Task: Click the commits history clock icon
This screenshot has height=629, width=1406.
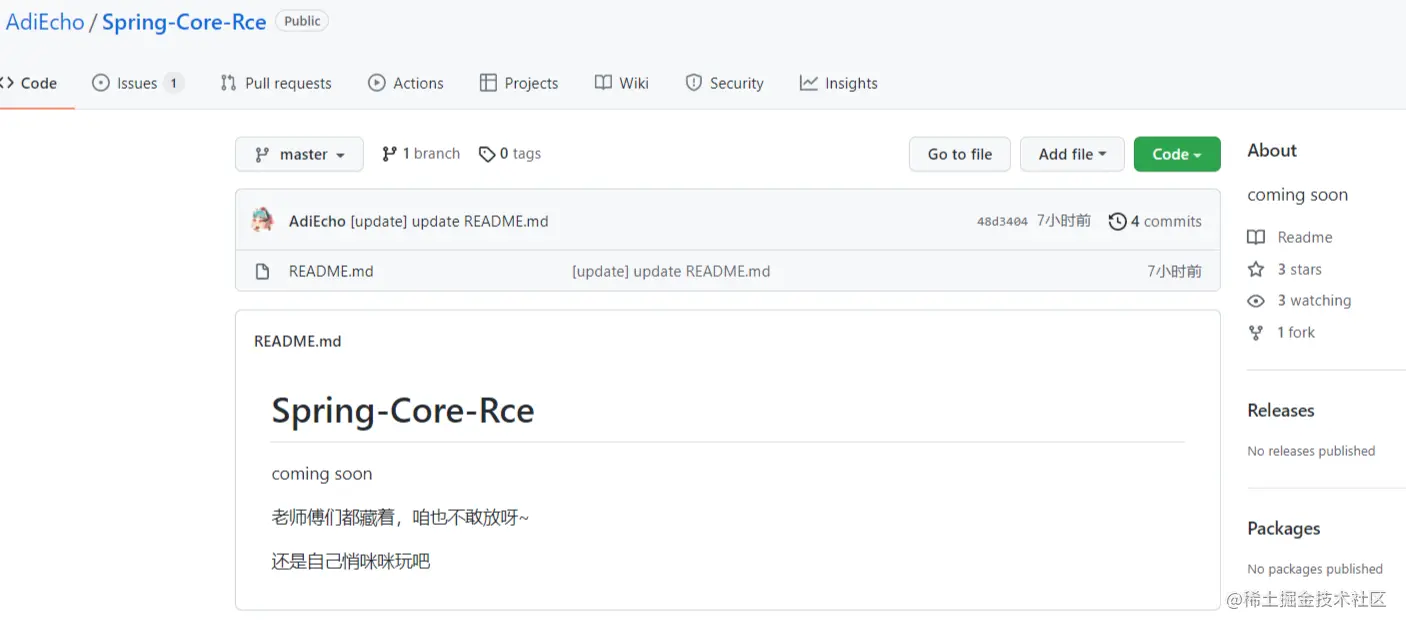Action: point(1118,221)
